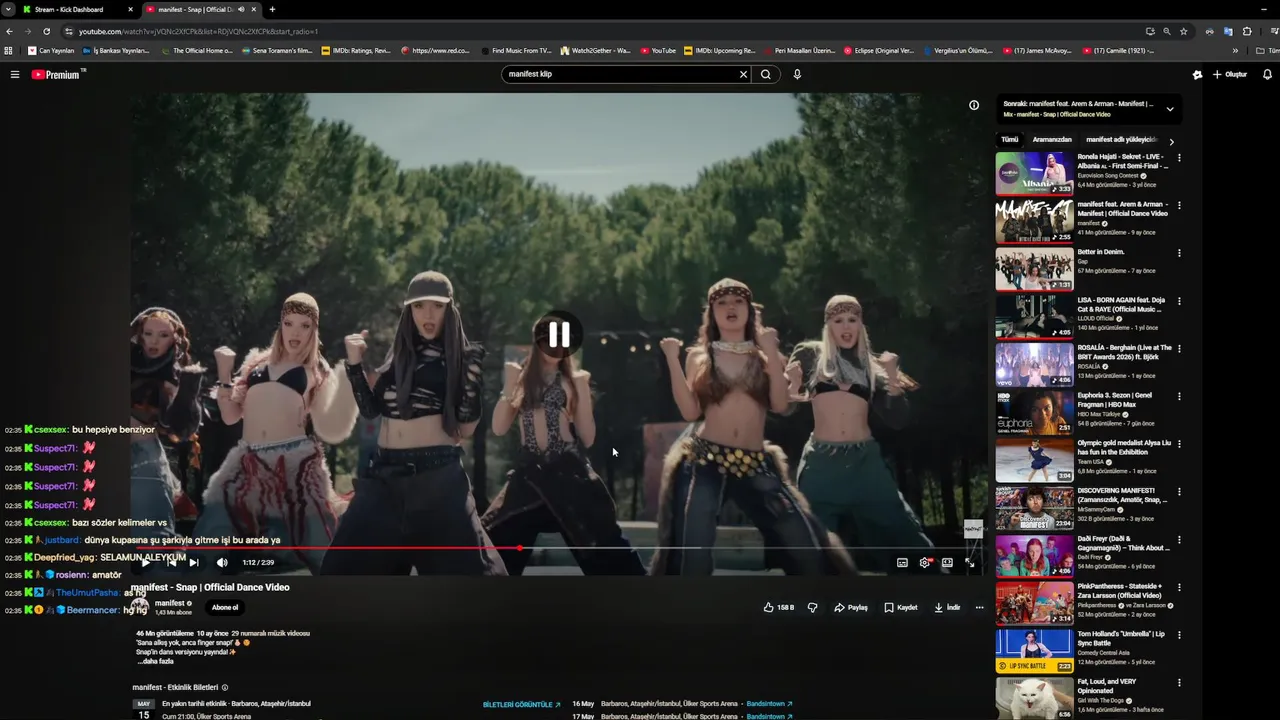Mute the manifest - Snap tab audio icon
1280x720 pixels.
tap(241, 9)
